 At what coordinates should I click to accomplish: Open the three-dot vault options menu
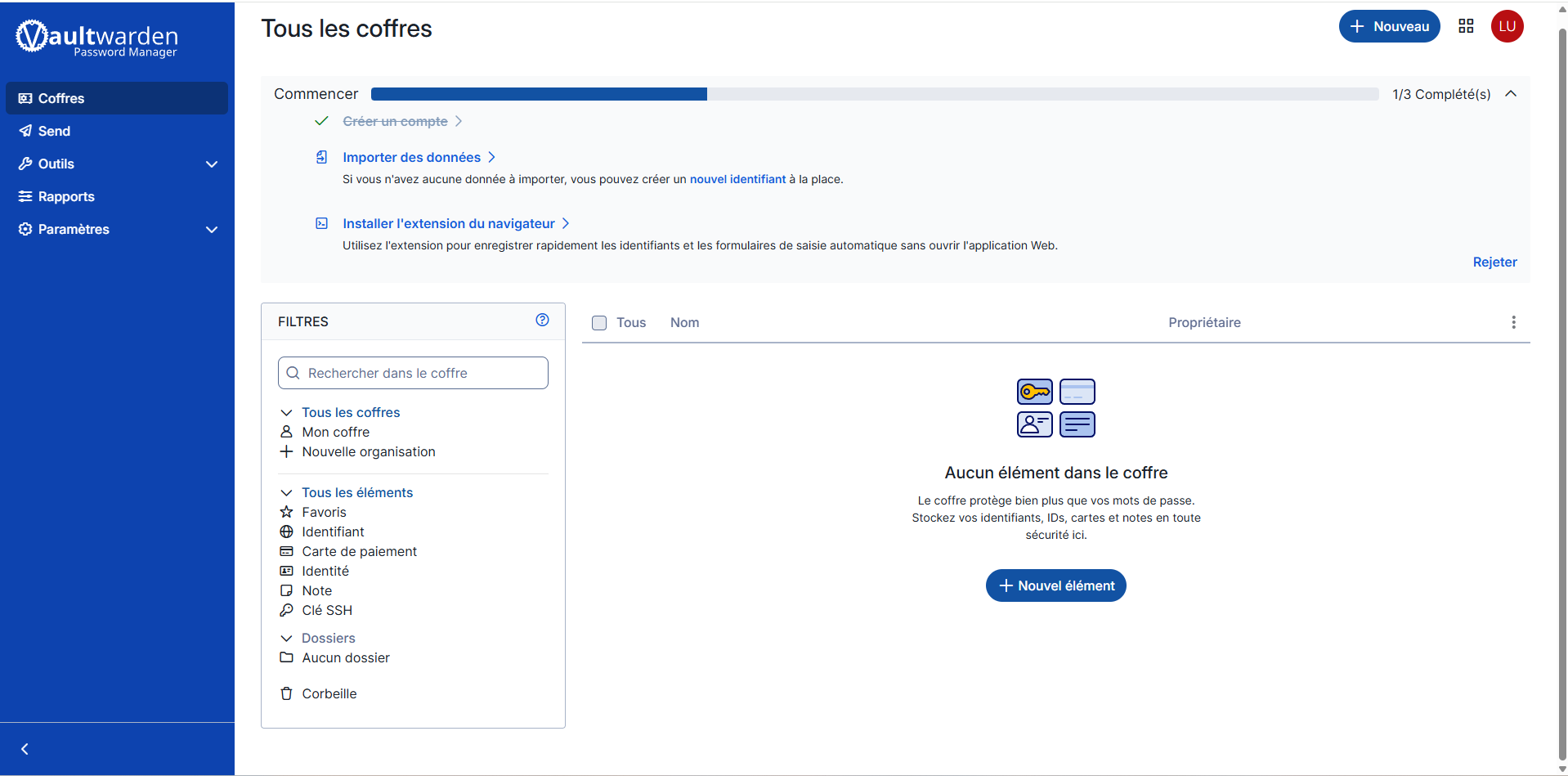pos(1513,322)
